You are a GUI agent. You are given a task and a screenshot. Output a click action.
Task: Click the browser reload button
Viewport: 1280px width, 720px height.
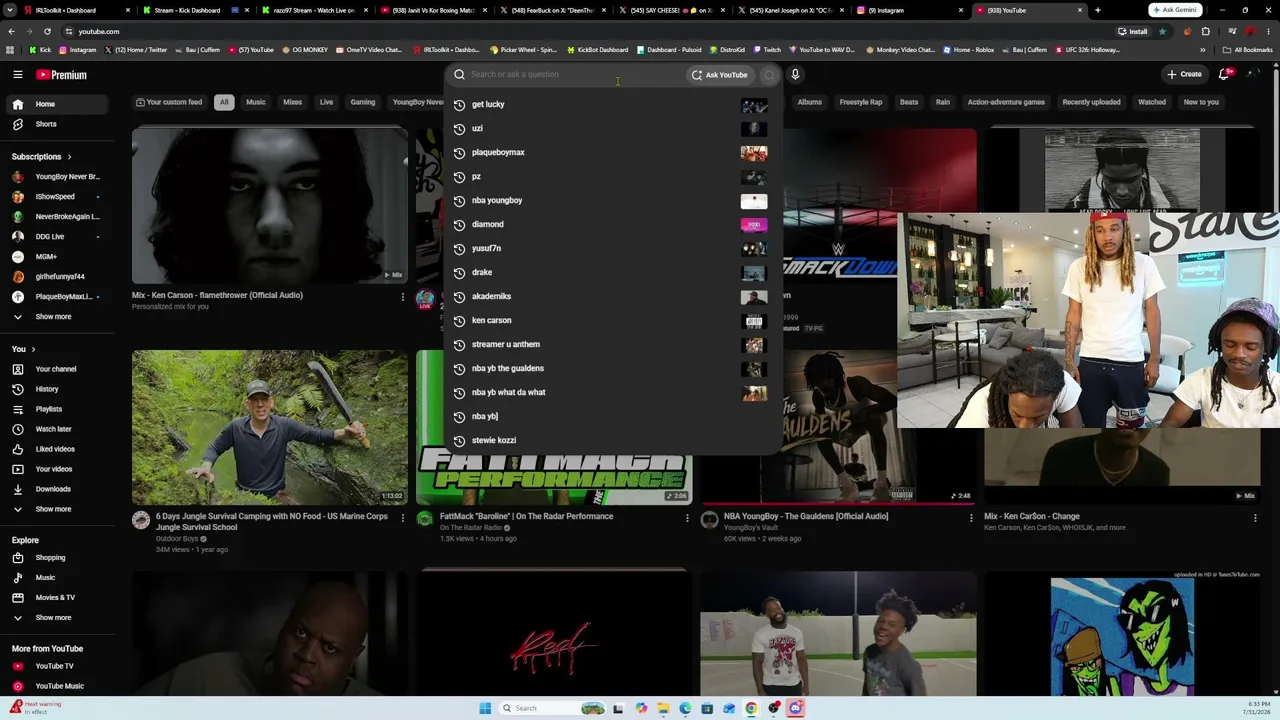point(49,31)
